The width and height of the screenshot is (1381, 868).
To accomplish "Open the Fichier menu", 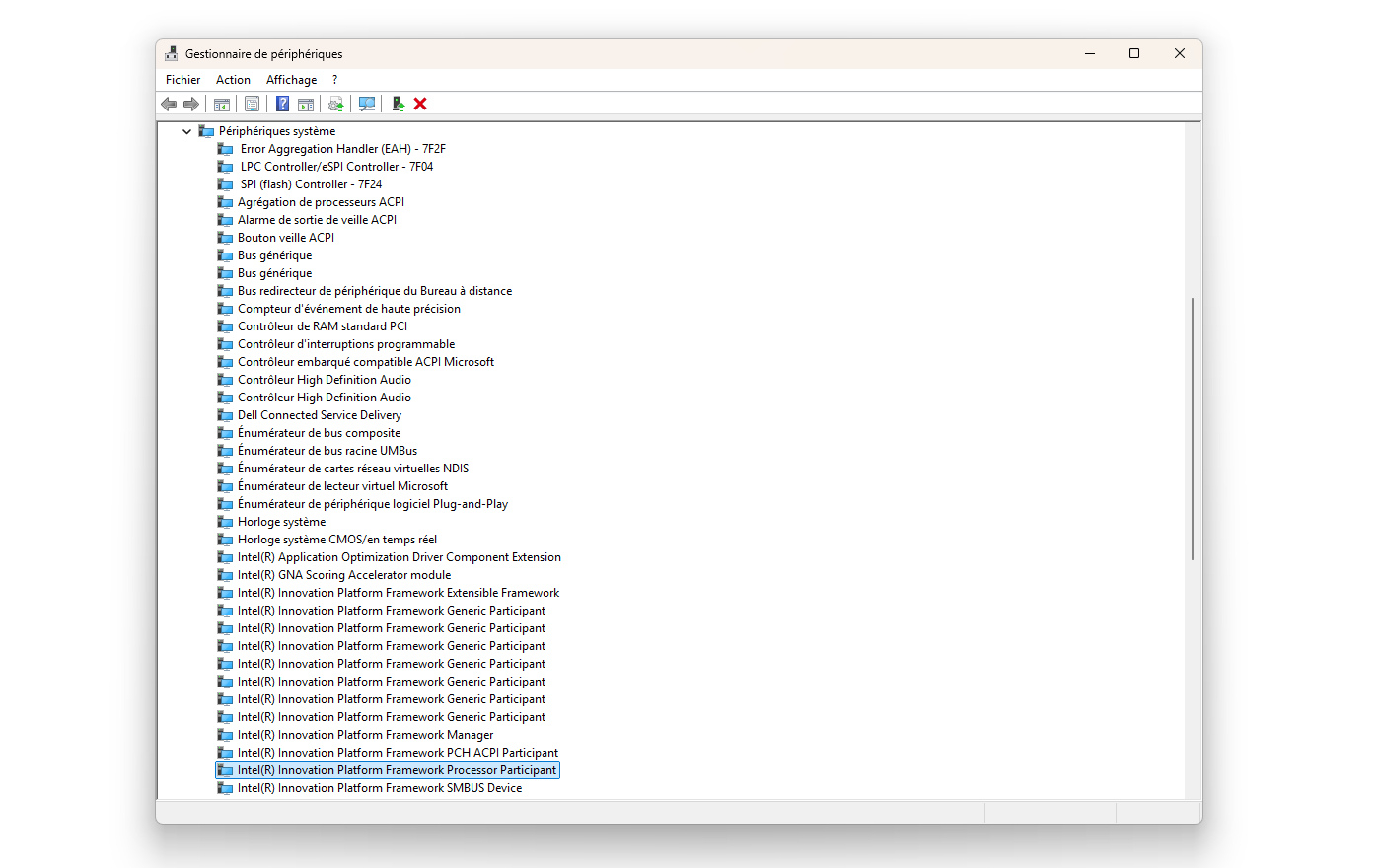I will [182, 80].
